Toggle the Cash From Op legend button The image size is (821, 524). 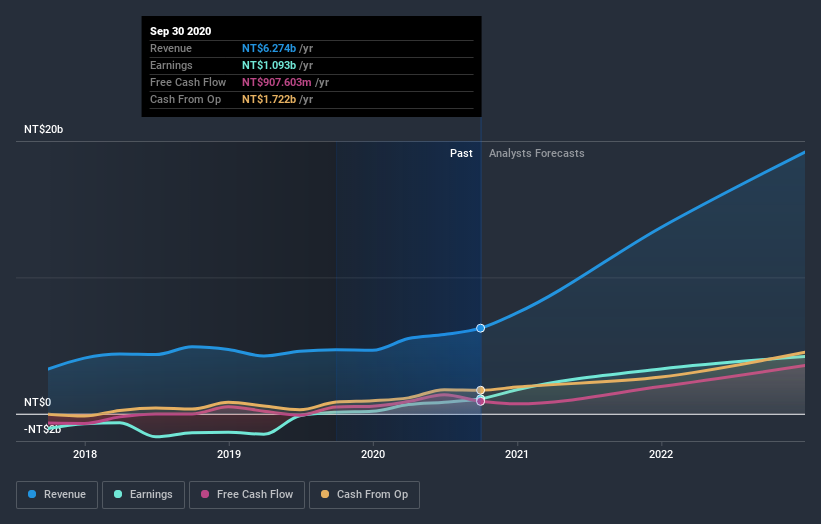pos(364,495)
